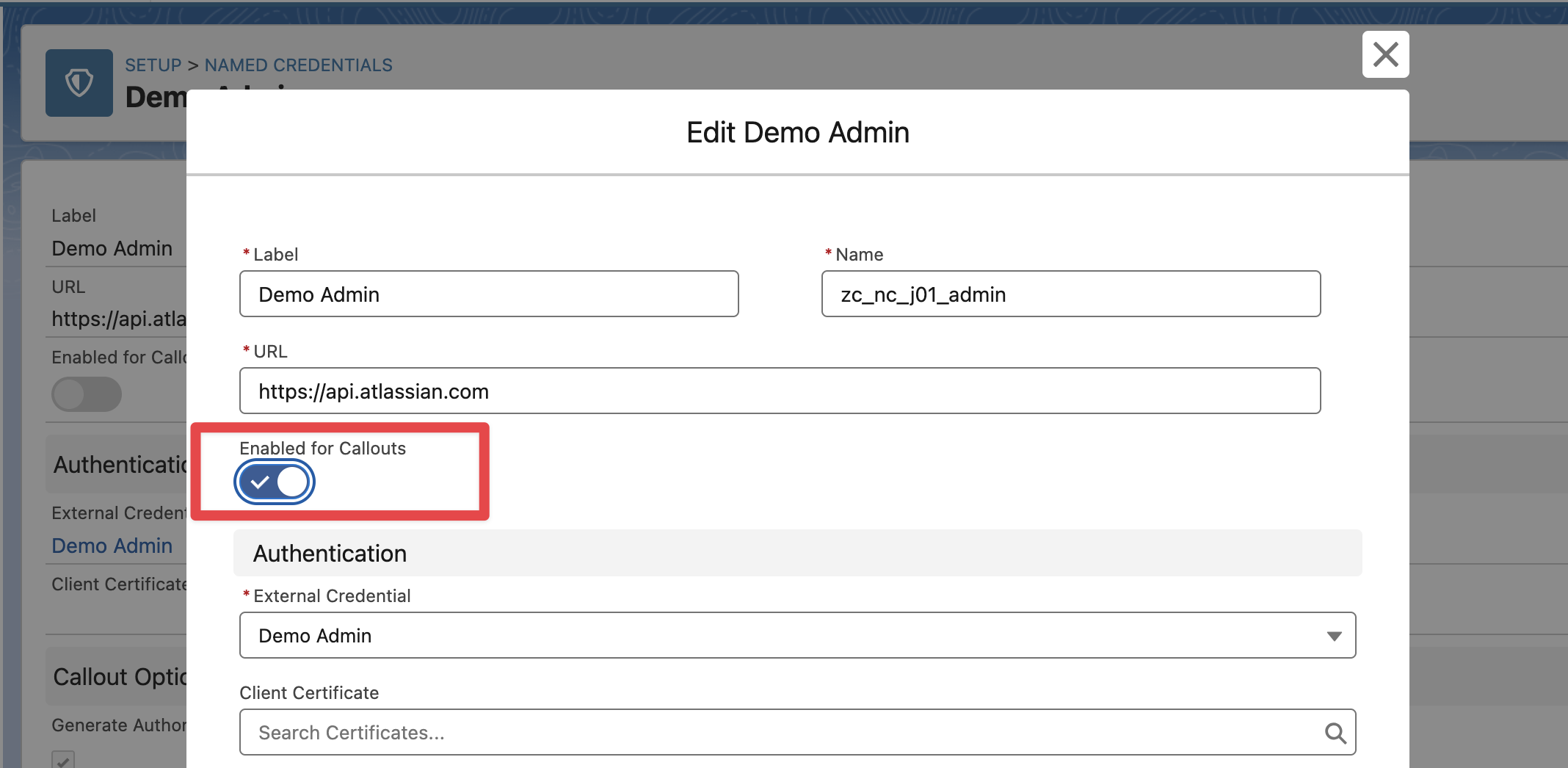The width and height of the screenshot is (1568, 768).
Task: Click the Enabled for Callouts label in the dialog
Action: 322,449
